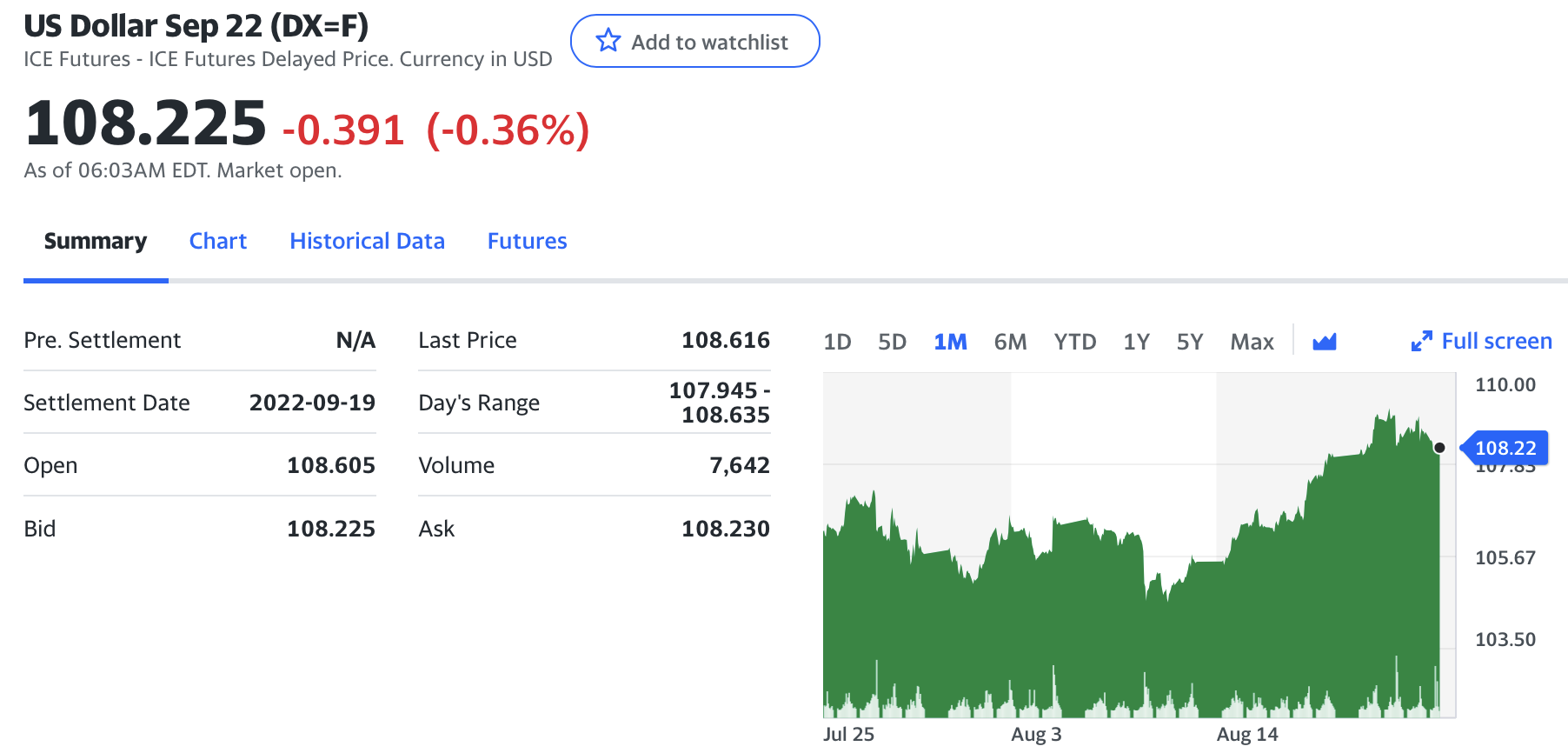Show the 5Y chart range
Viewport: 1568px width, 753px height.
[1190, 342]
